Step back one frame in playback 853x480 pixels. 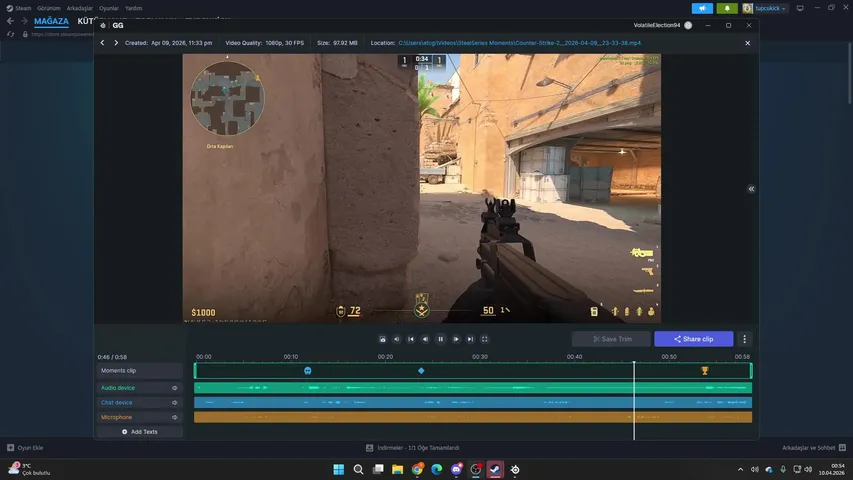425,339
